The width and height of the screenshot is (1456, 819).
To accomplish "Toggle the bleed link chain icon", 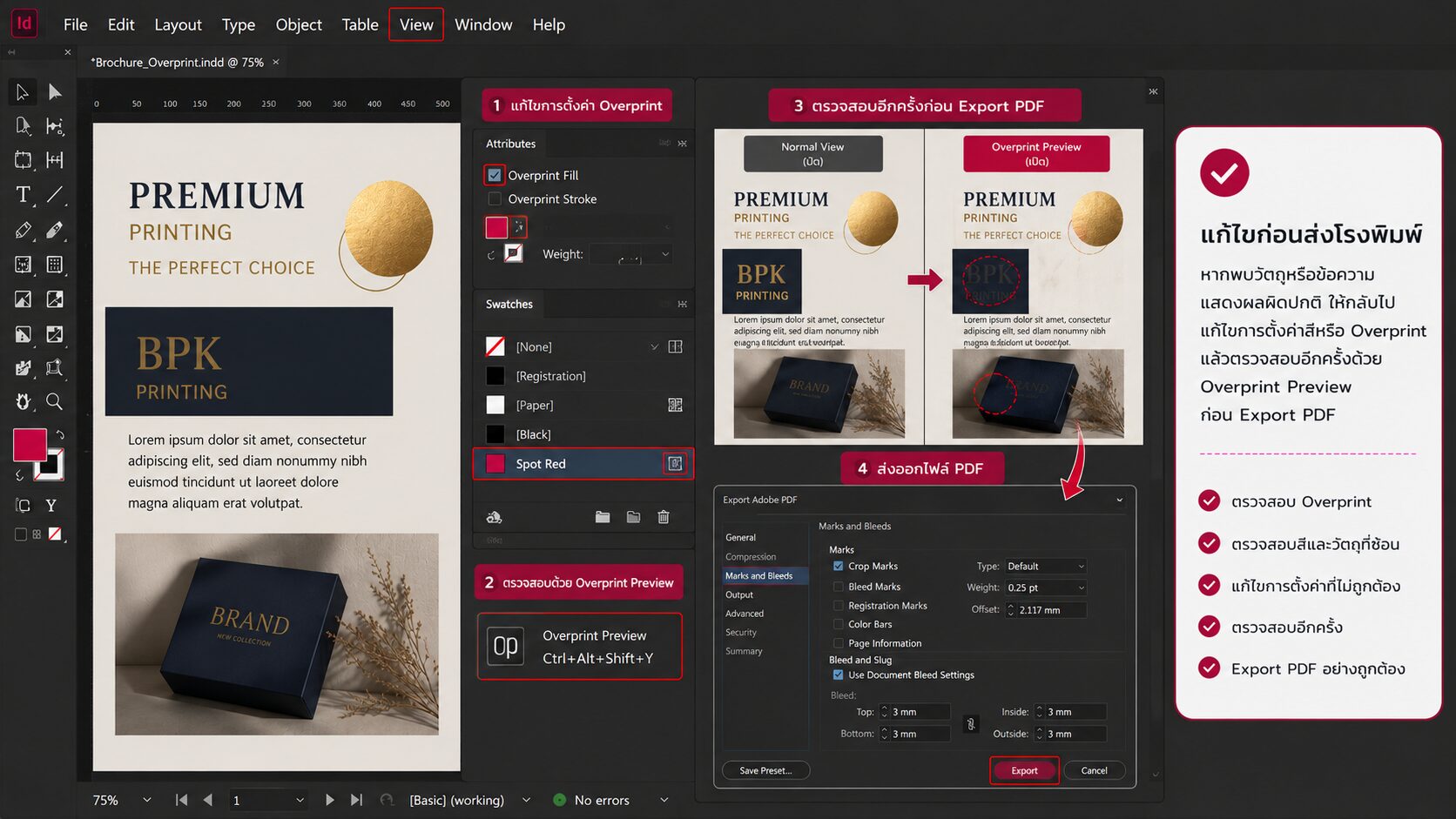I will (x=971, y=724).
